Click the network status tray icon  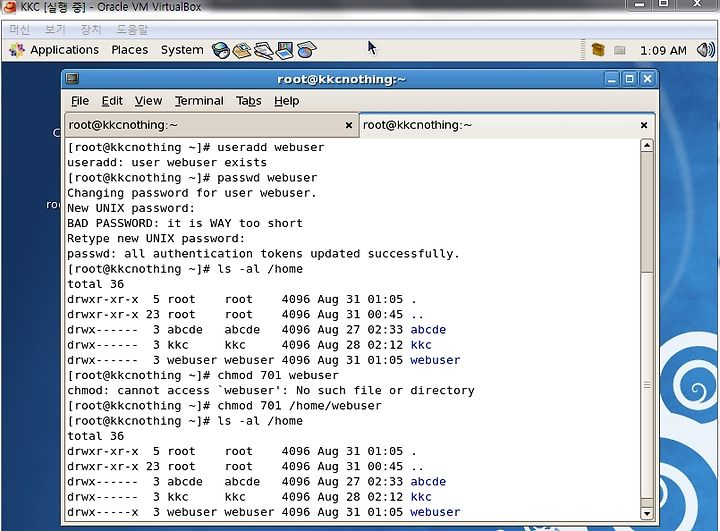tap(619, 50)
